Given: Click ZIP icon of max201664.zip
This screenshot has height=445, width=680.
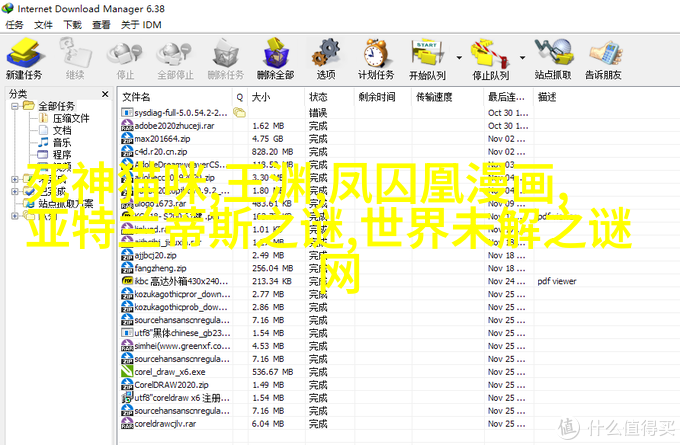Looking at the screenshot, I should click(127, 139).
